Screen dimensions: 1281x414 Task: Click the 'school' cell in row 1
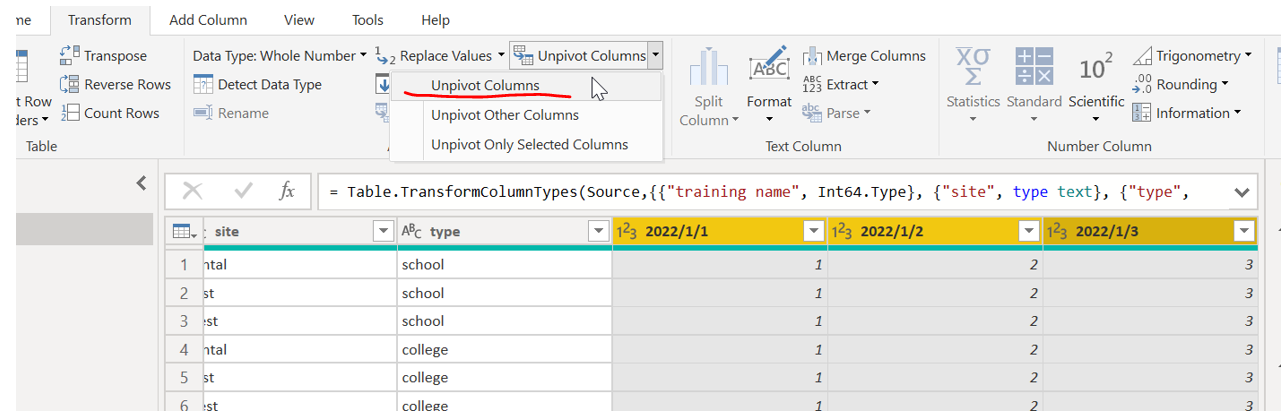pos(504,265)
